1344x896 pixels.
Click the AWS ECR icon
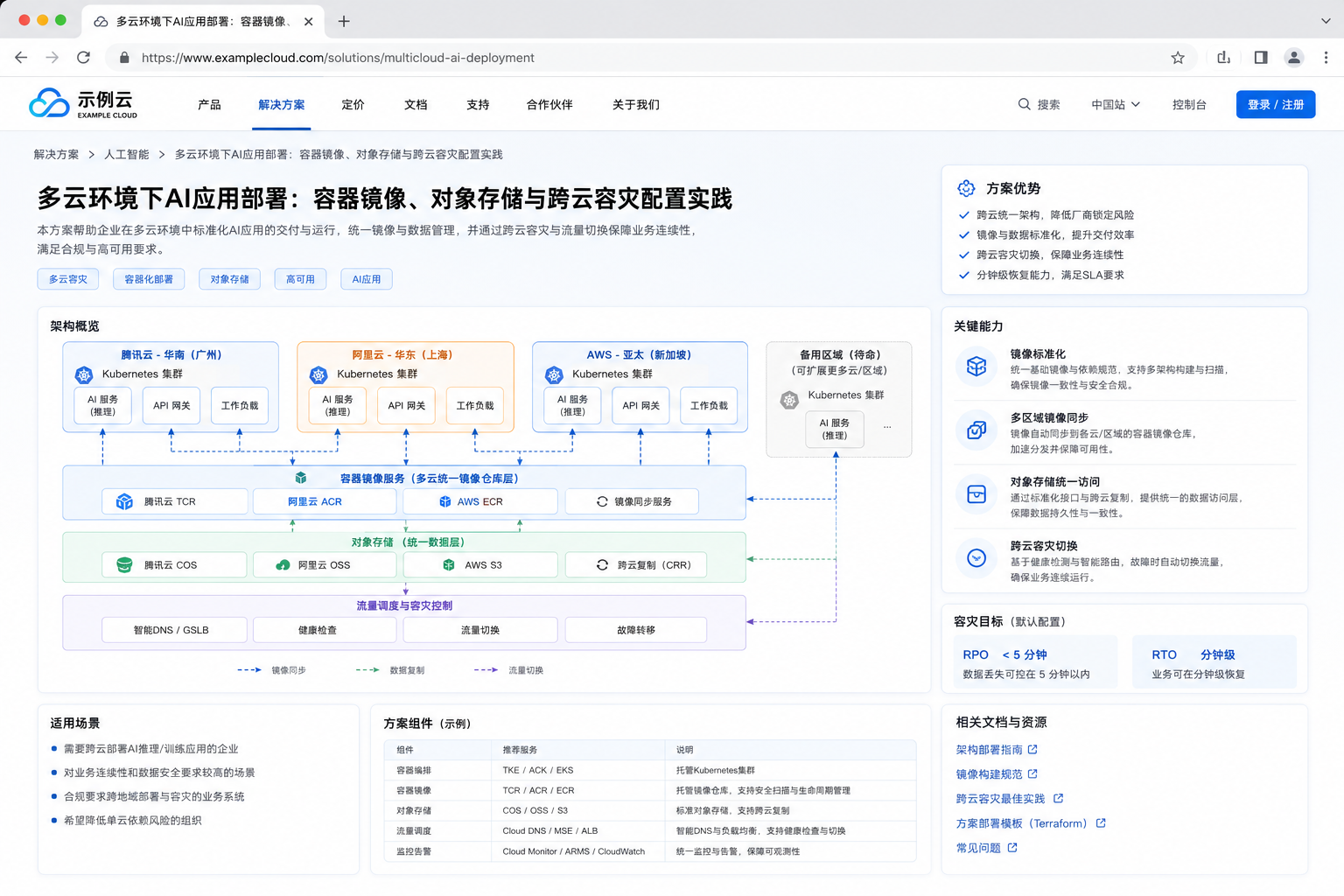(445, 501)
